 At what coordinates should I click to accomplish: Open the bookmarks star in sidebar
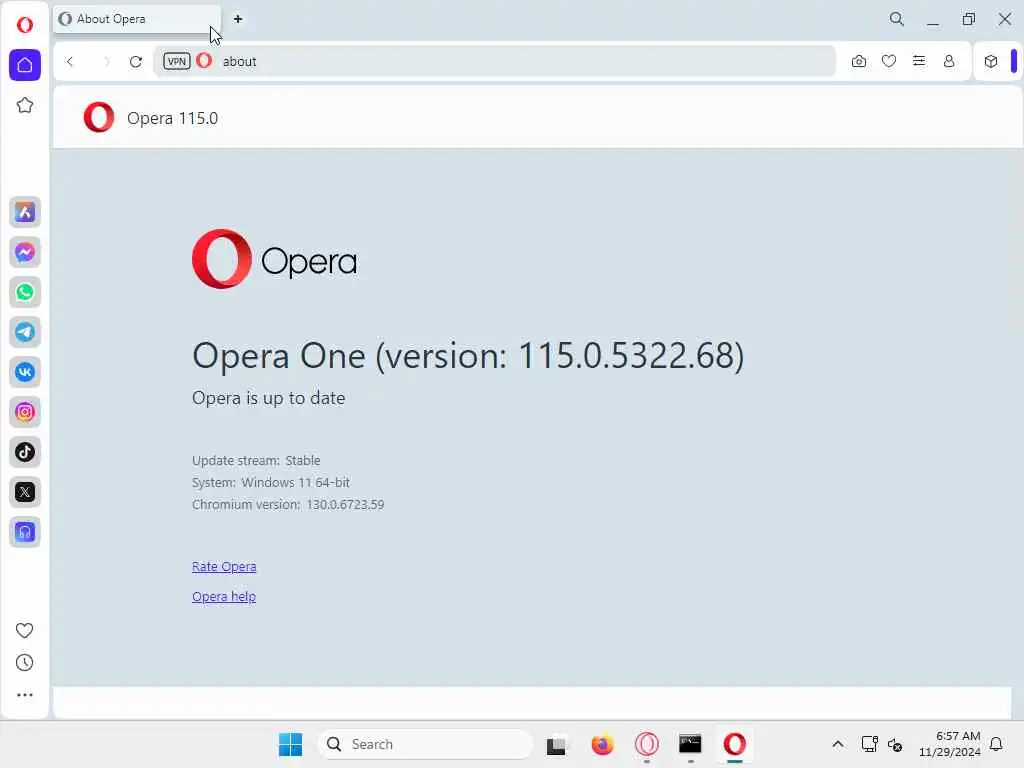(x=25, y=105)
